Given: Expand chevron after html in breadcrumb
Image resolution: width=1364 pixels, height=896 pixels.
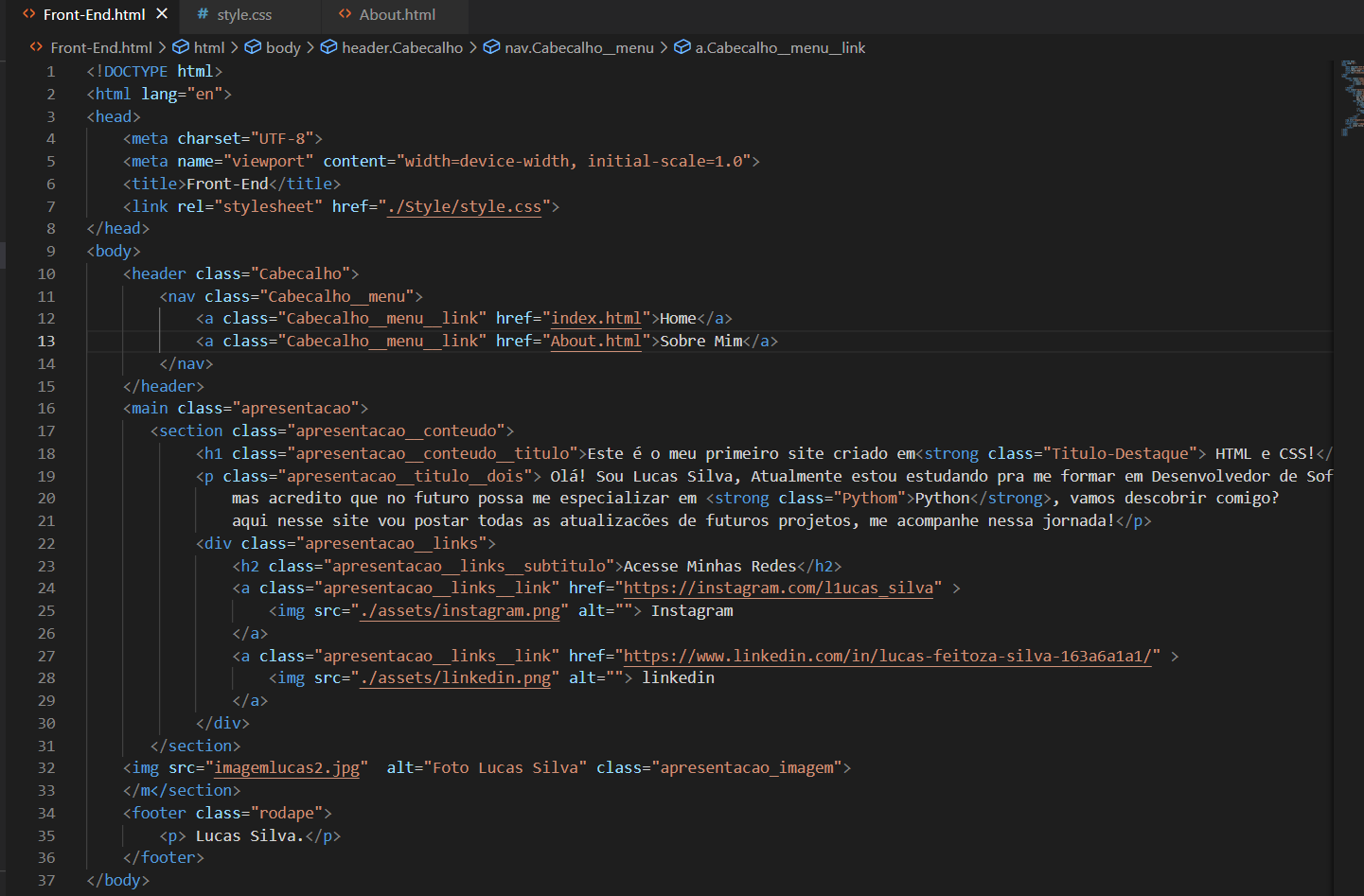Looking at the screenshot, I should tap(235, 47).
